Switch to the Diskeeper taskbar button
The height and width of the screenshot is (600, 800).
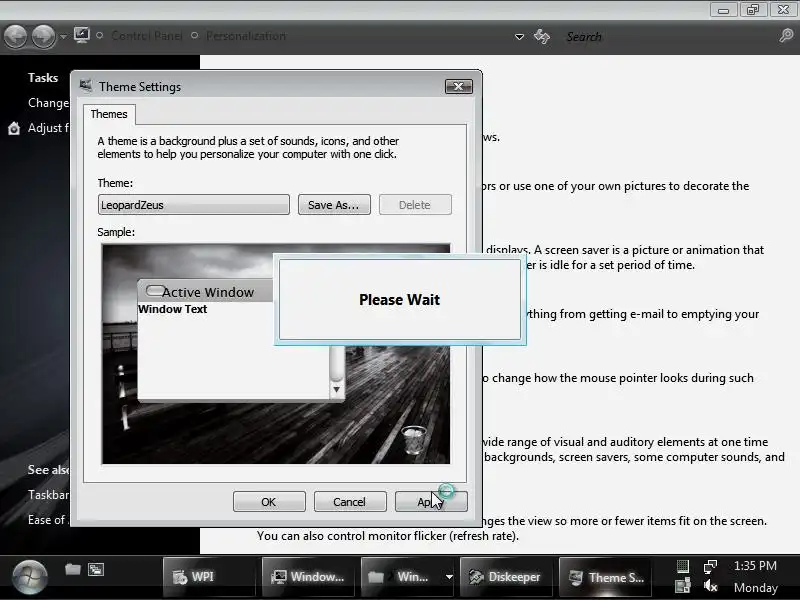506,577
